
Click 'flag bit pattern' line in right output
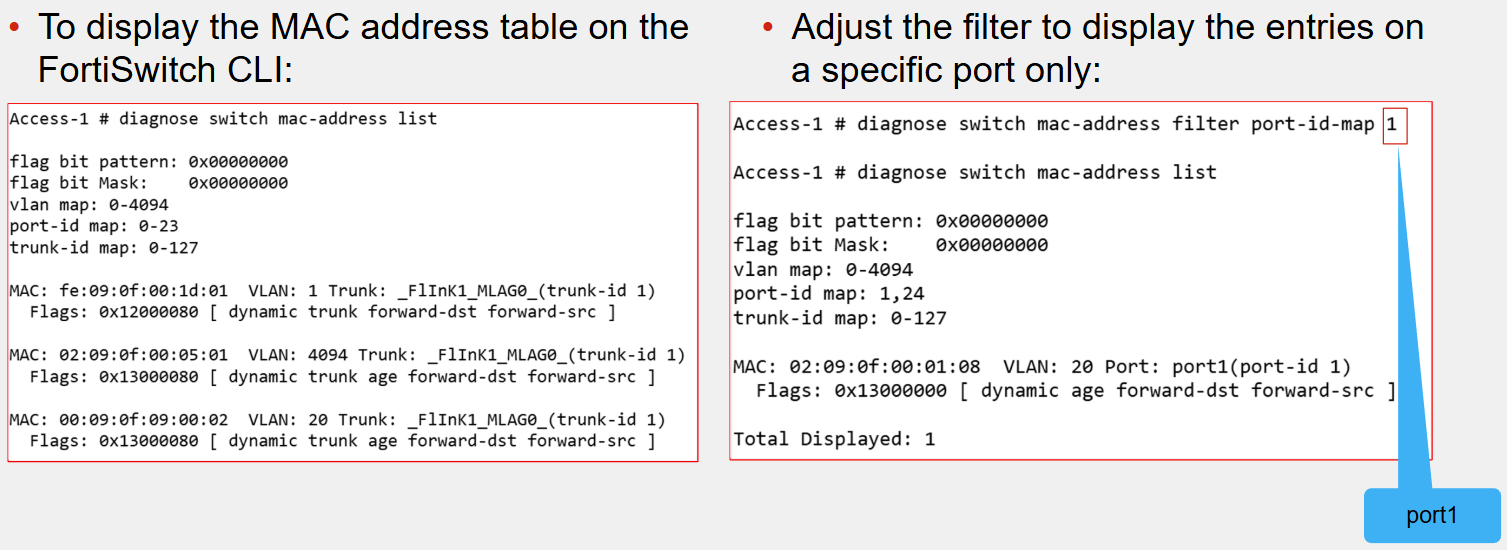(891, 221)
